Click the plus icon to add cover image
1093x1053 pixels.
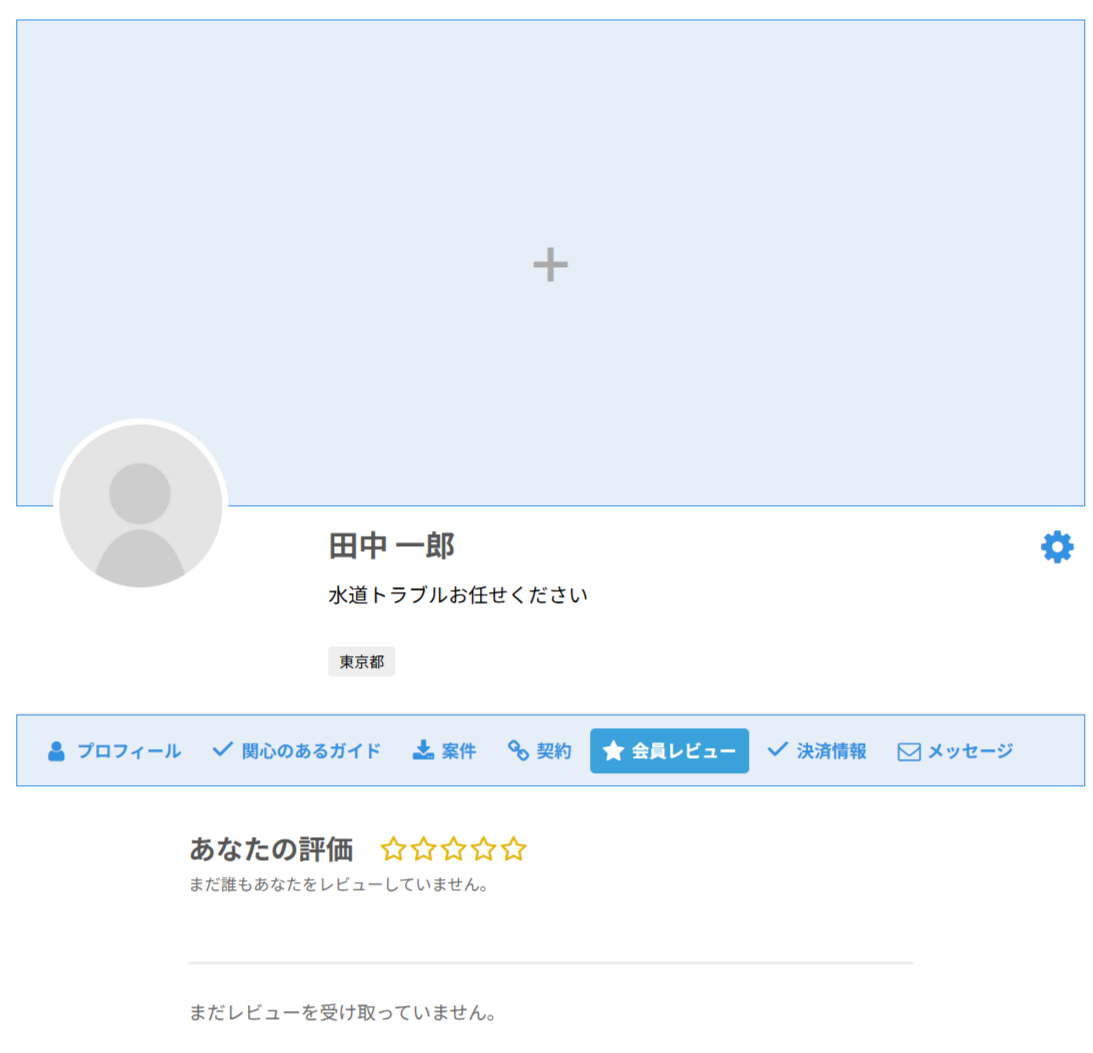tap(550, 265)
